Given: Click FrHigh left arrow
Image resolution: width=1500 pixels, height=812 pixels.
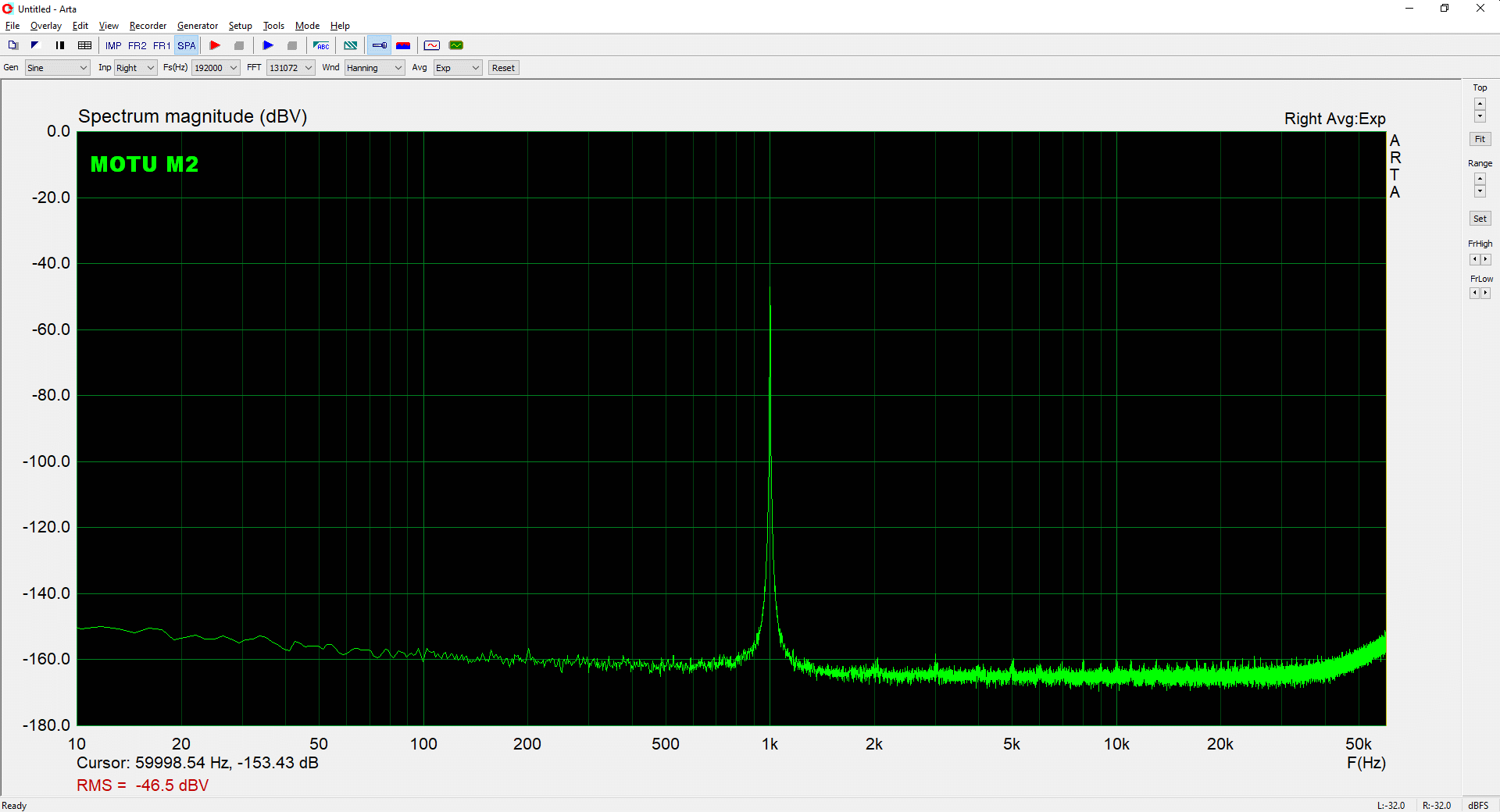Looking at the screenshot, I should [x=1474, y=259].
